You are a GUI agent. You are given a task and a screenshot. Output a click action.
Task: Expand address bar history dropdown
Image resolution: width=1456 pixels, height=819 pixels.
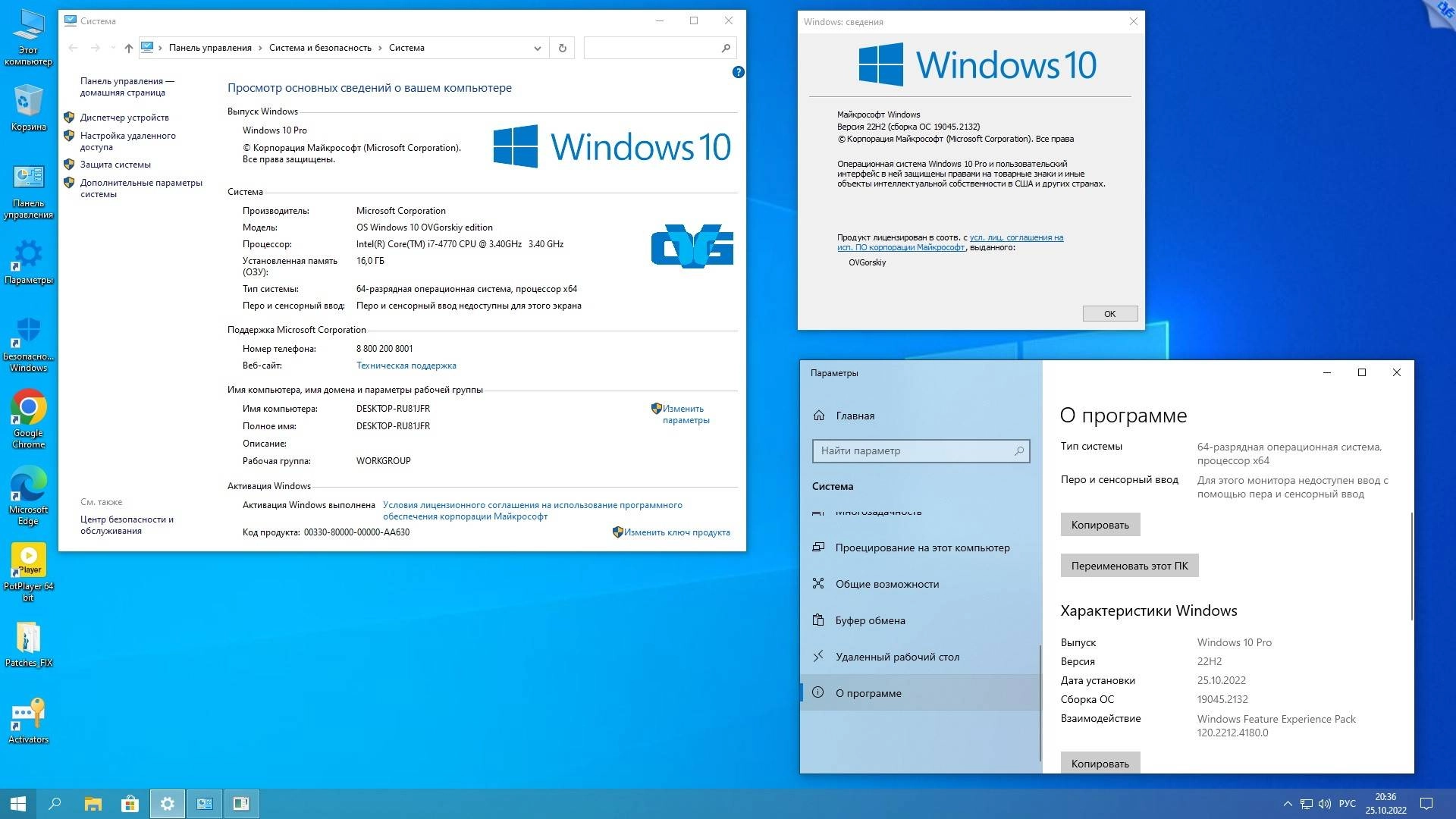point(537,48)
